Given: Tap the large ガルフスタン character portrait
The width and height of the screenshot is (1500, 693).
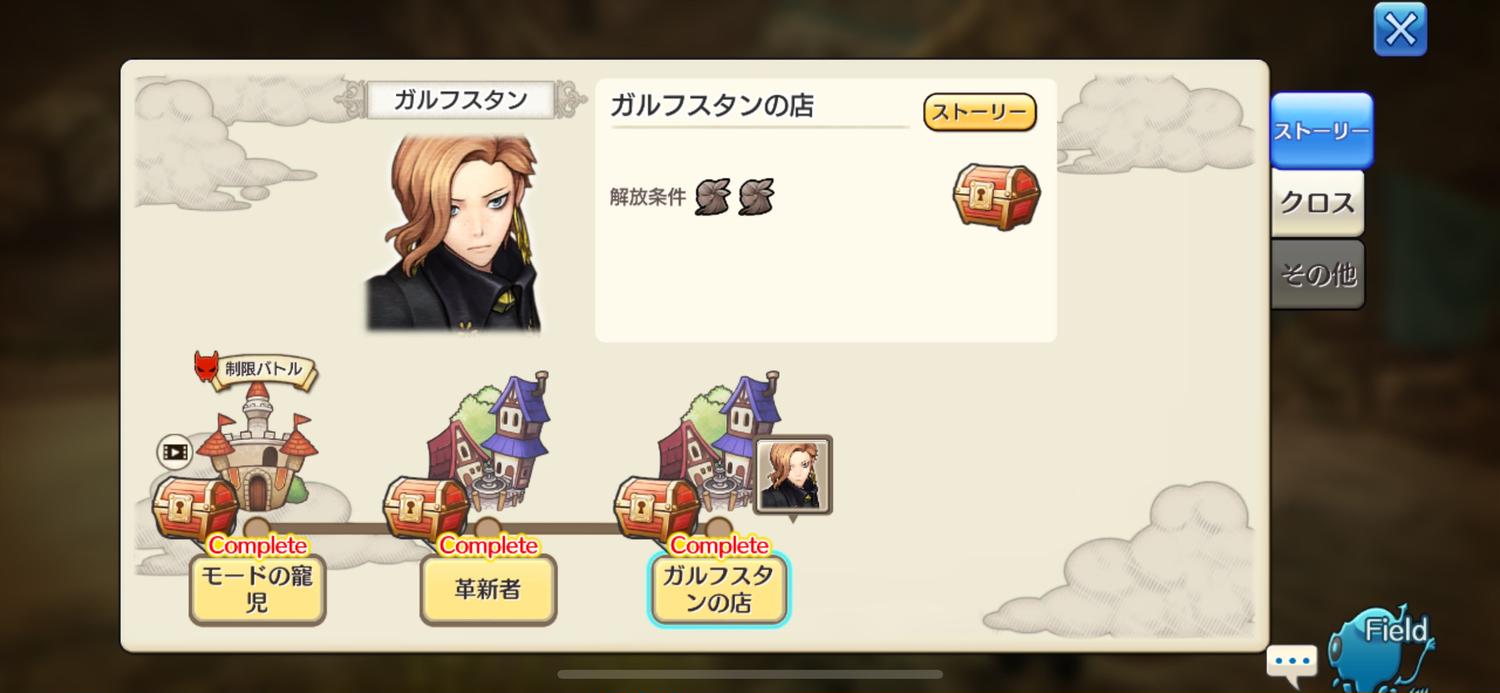Looking at the screenshot, I should [454, 232].
